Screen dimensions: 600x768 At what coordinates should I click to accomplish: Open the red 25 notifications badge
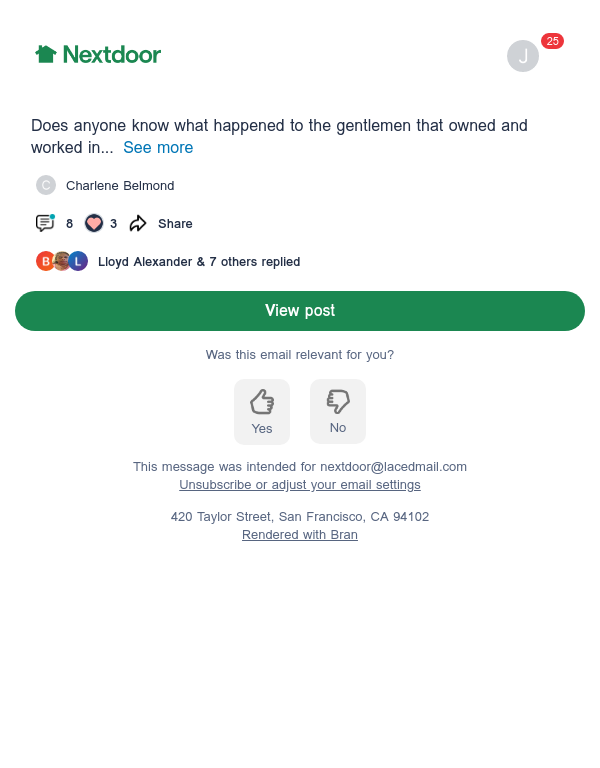coord(552,41)
